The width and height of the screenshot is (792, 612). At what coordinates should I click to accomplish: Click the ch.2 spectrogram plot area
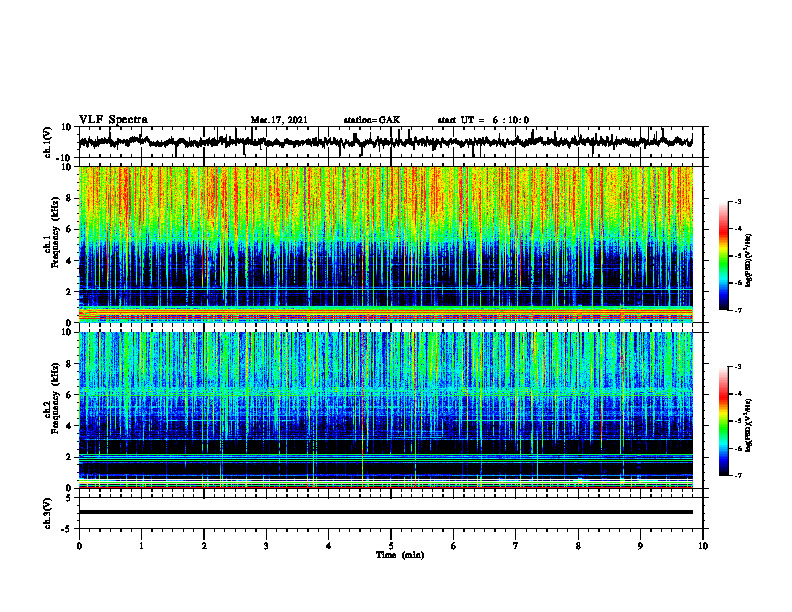[x=386, y=410]
